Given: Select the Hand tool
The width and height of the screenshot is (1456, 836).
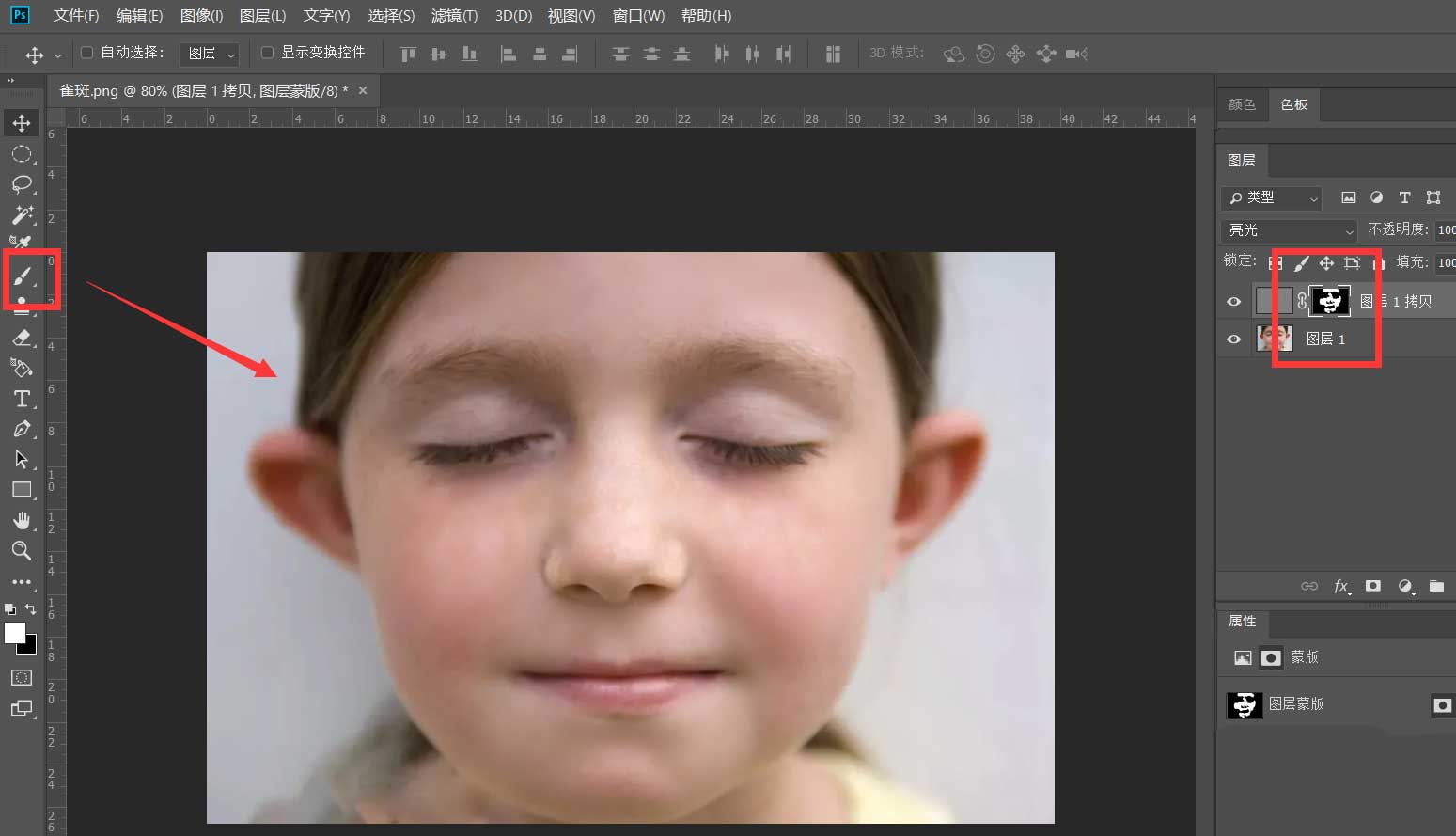Looking at the screenshot, I should pyautogui.click(x=22, y=520).
